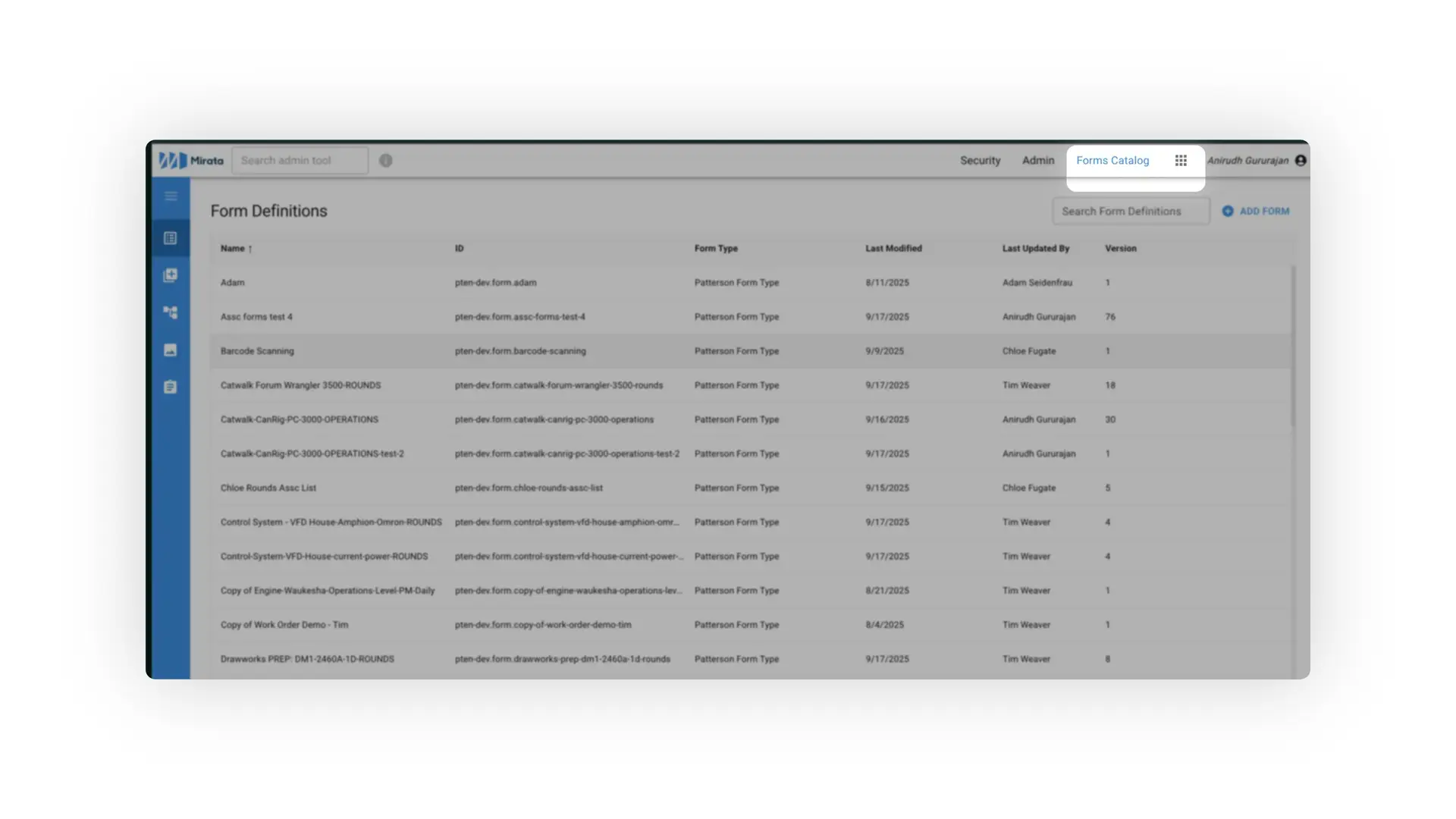Switch to the Forms Catalog section
1456x819 pixels.
click(x=1112, y=160)
